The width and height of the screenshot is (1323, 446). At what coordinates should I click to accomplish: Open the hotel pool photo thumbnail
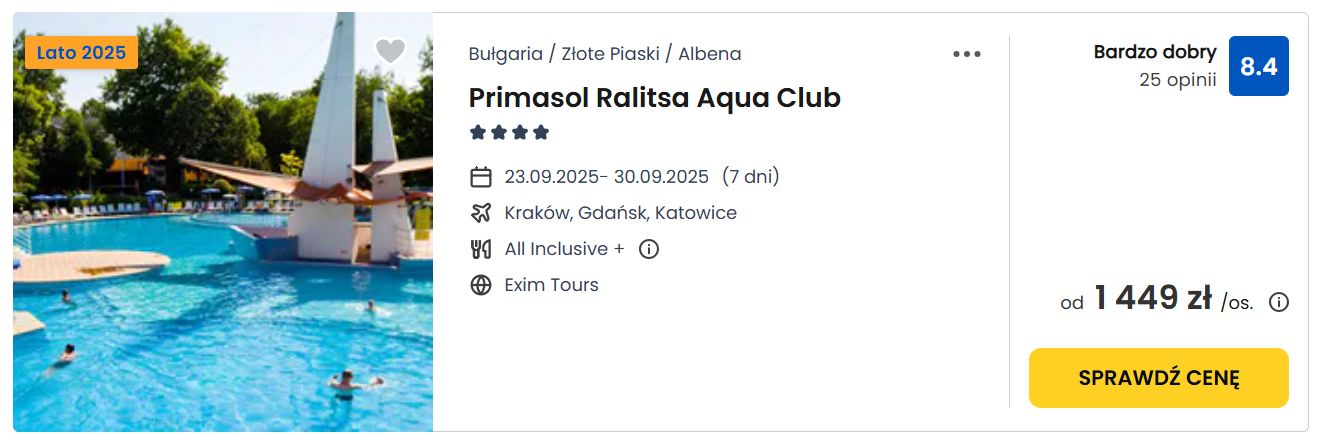pyautogui.click(x=223, y=222)
